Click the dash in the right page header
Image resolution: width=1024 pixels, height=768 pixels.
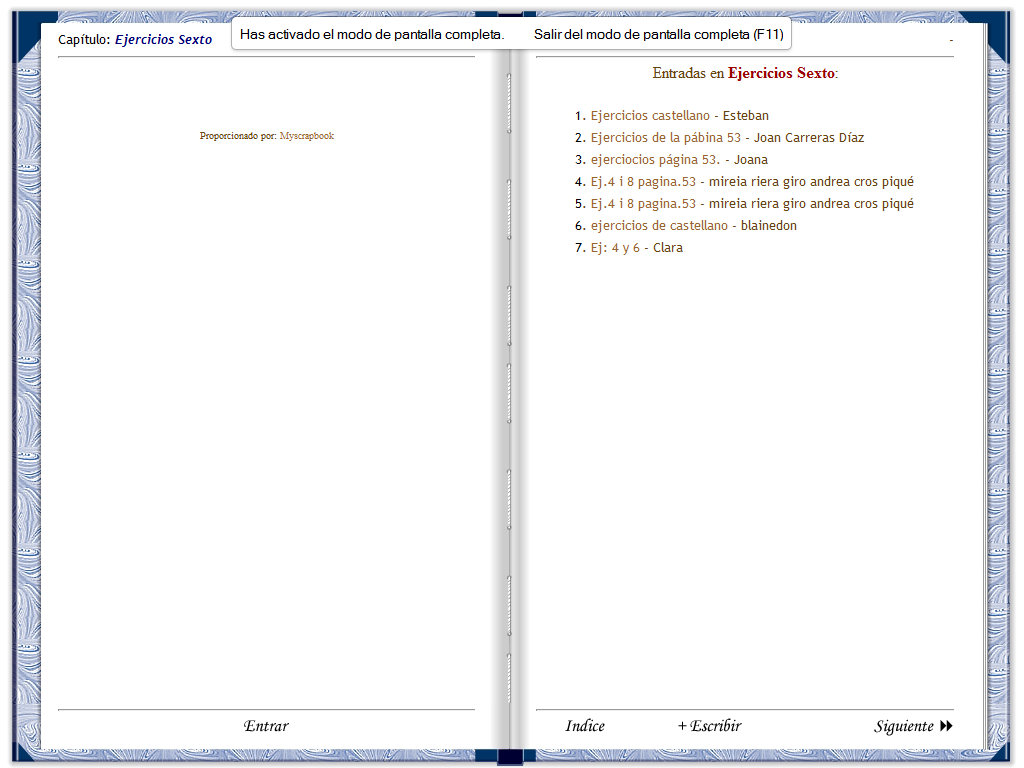click(x=951, y=40)
